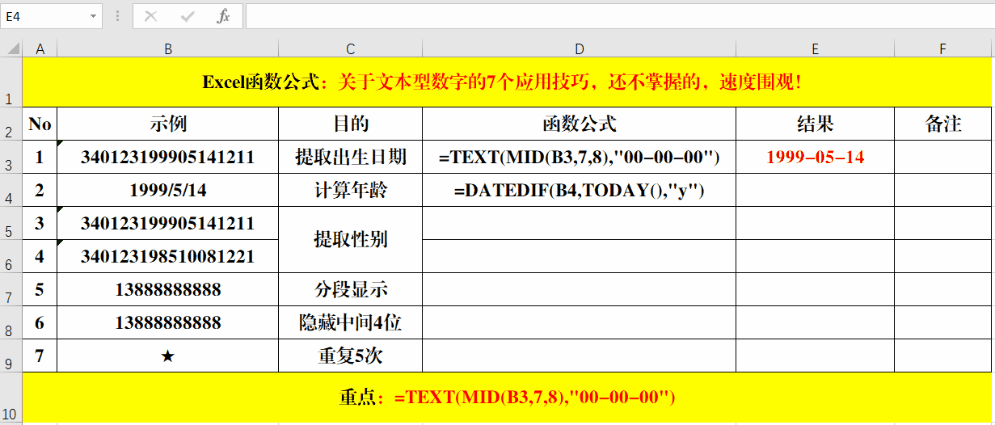Select row 2 header
Image resolution: width=995 pixels, height=425 pixels.
[x=11, y=124]
